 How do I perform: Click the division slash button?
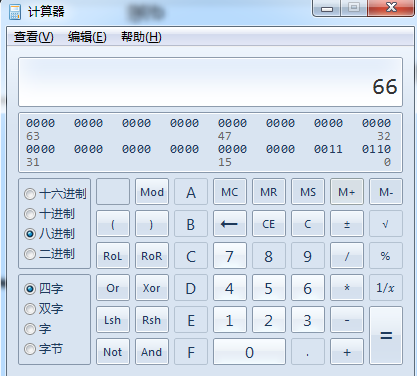[347, 256]
